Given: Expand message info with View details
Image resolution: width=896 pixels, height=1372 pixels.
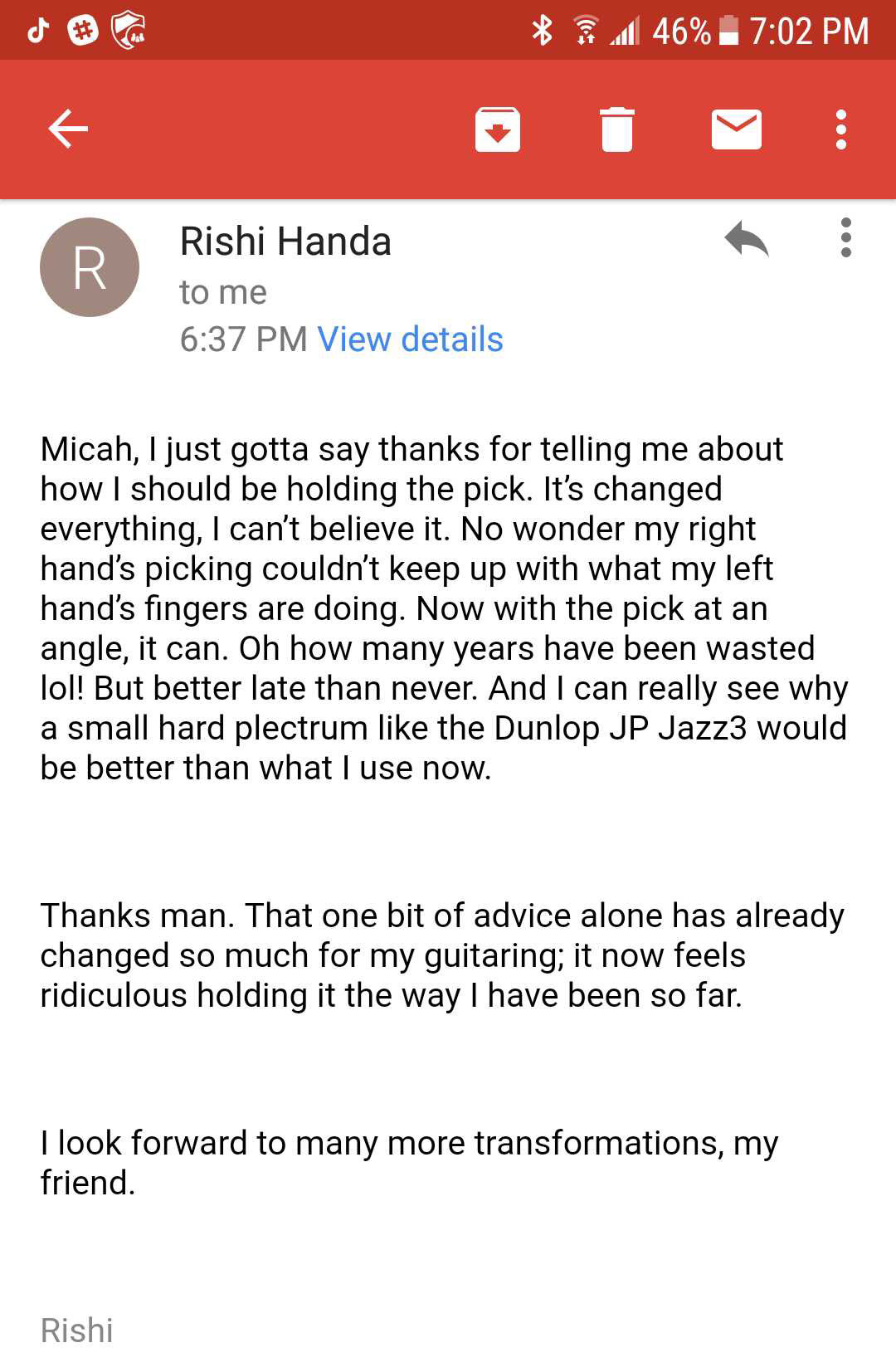Looking at the screenshot, I should click(x=410, y=339).
